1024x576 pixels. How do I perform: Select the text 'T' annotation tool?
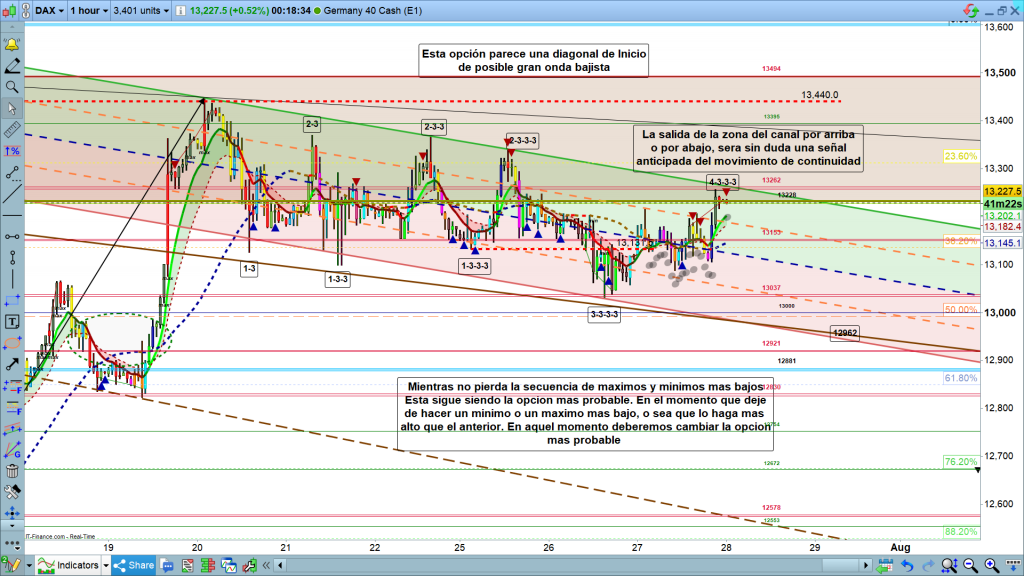[13, 322]
